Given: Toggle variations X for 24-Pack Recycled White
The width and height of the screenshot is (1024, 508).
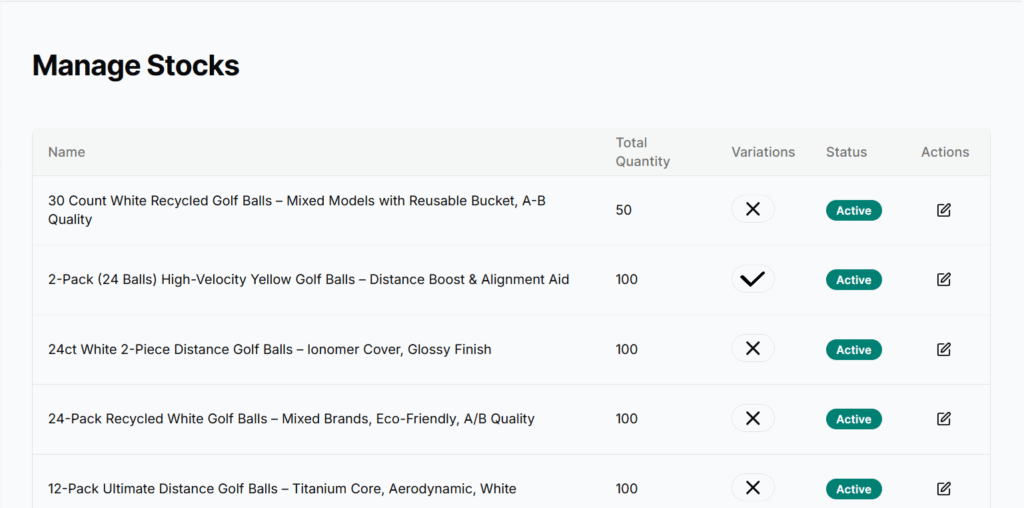Looking at the screenshot, I should click(753, 419).
